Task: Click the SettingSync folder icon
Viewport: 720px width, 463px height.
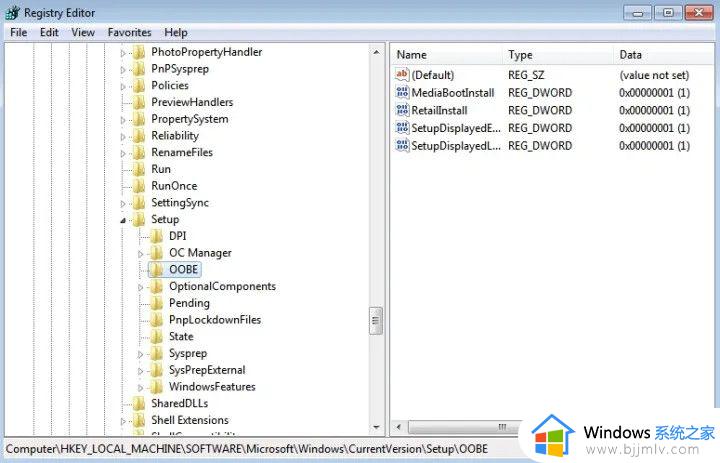Action: (x=139, y=203)
